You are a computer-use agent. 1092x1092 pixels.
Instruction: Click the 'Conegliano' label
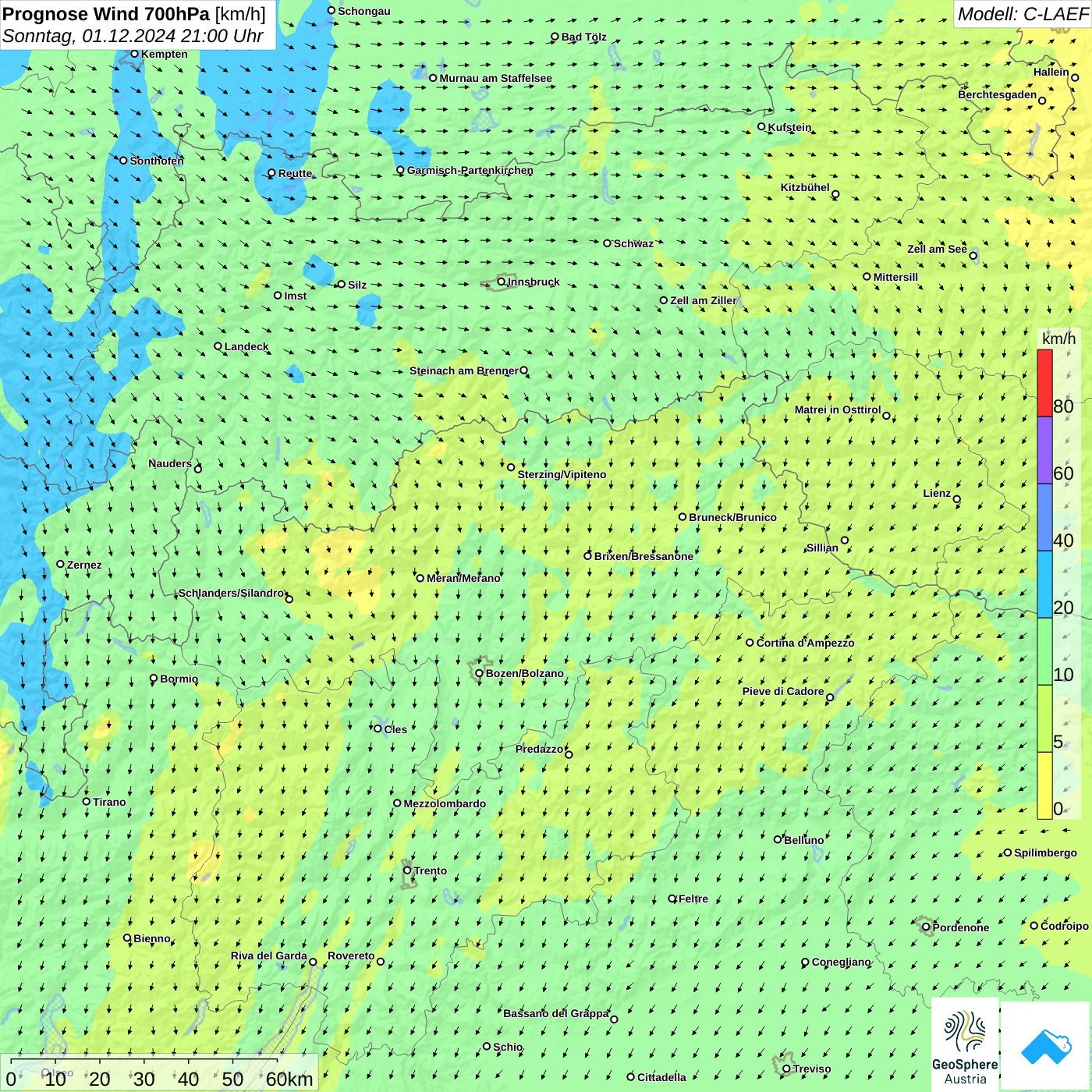(x=841, y=962)
